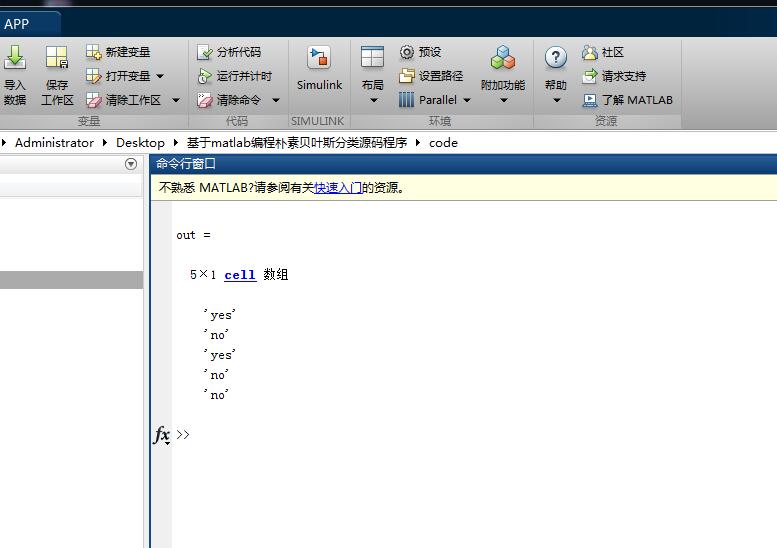Open the Layout (布局) icon
Screen dimensions: 777x548
click(372, 57)
